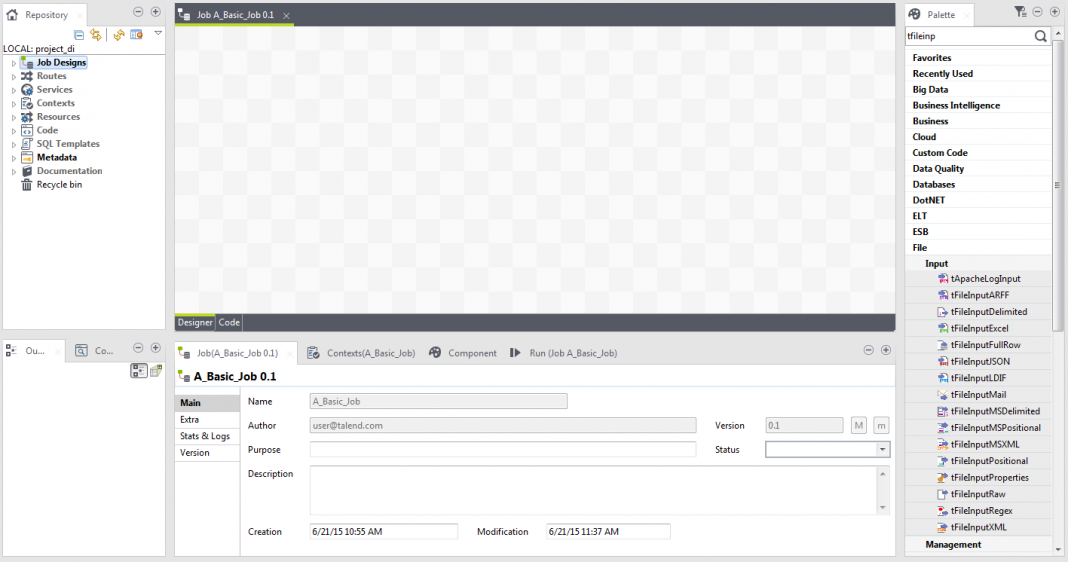
Task: Open the Repository view menu arrow
Action: point(157,33)
